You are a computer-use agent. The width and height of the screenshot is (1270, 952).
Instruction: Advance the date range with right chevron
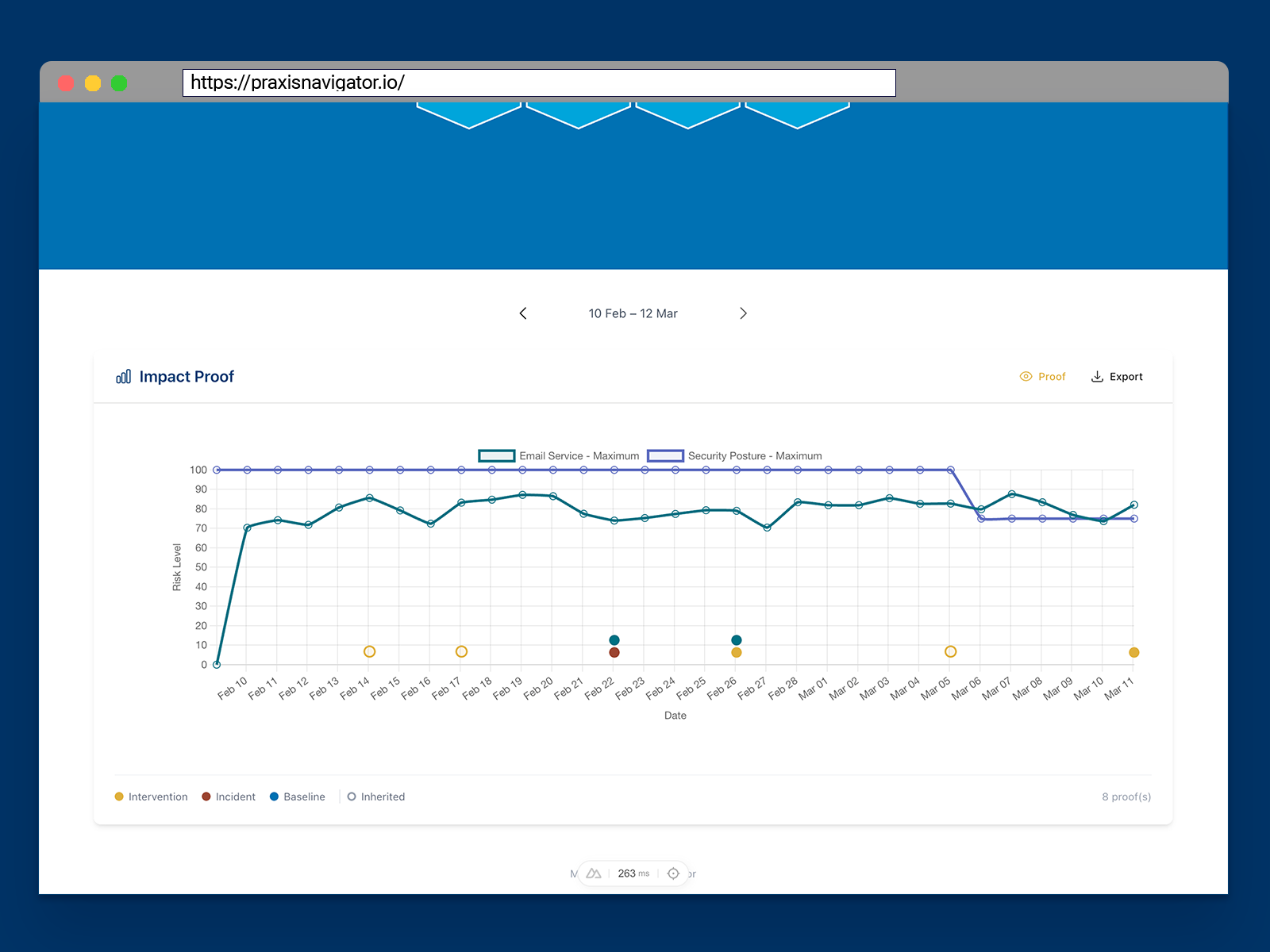coord(744,313)
